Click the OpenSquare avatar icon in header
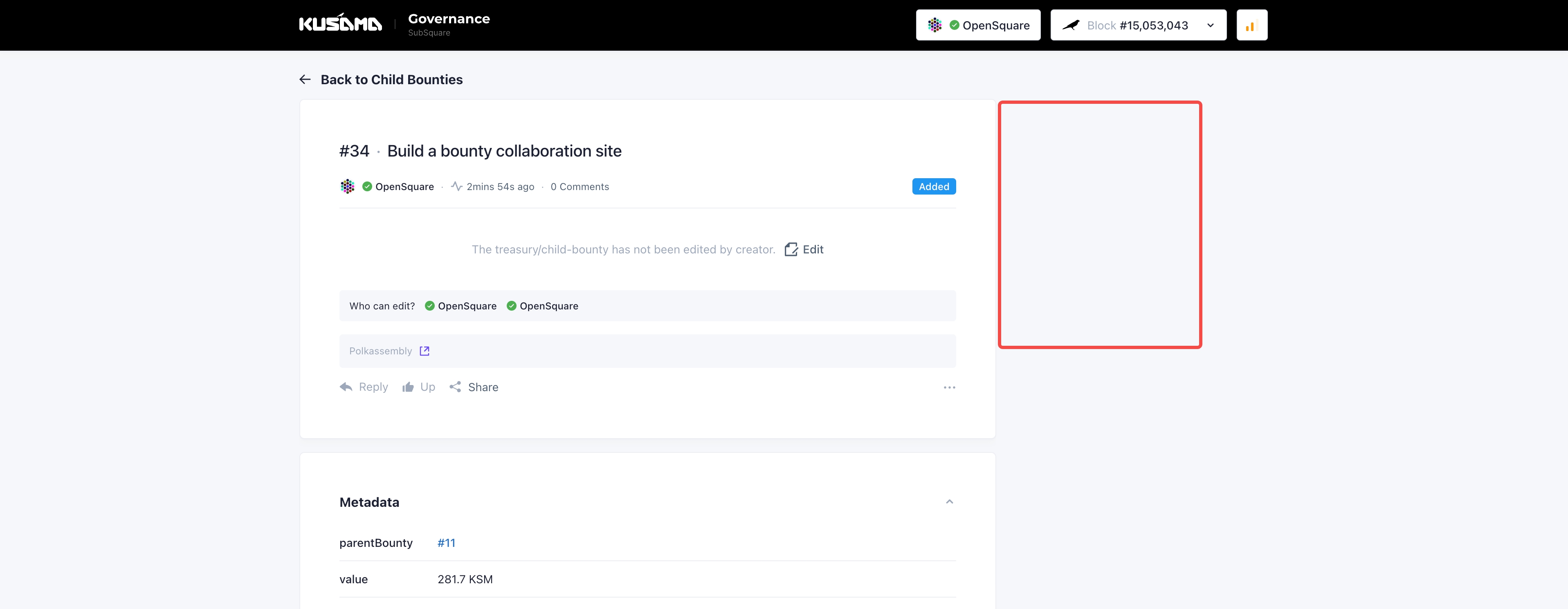Screen dimensions: 1568x609 click(935, 25)
